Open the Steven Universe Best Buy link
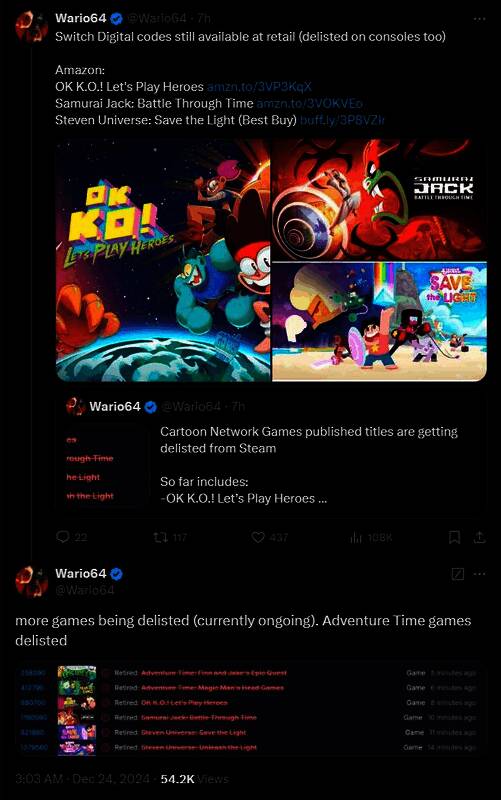The height and width of the screenshot is (800, 501). (342, 120)
